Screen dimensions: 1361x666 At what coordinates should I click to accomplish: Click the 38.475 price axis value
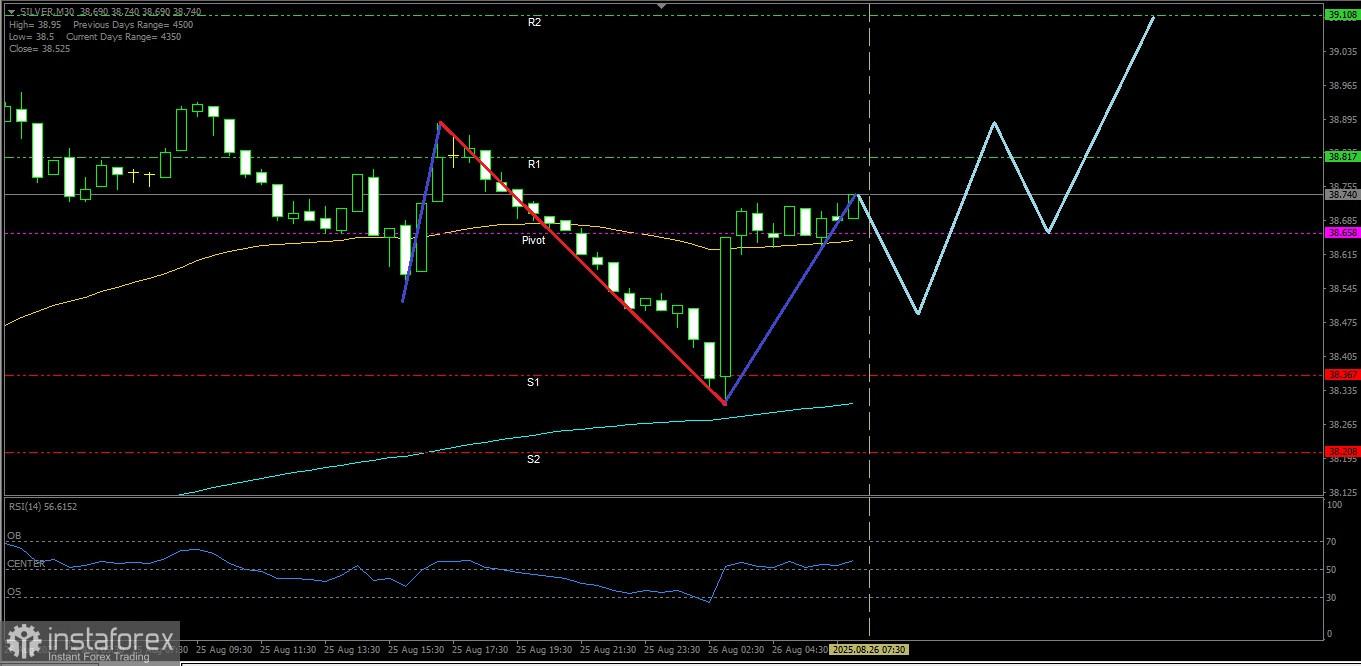(1342, 322)
